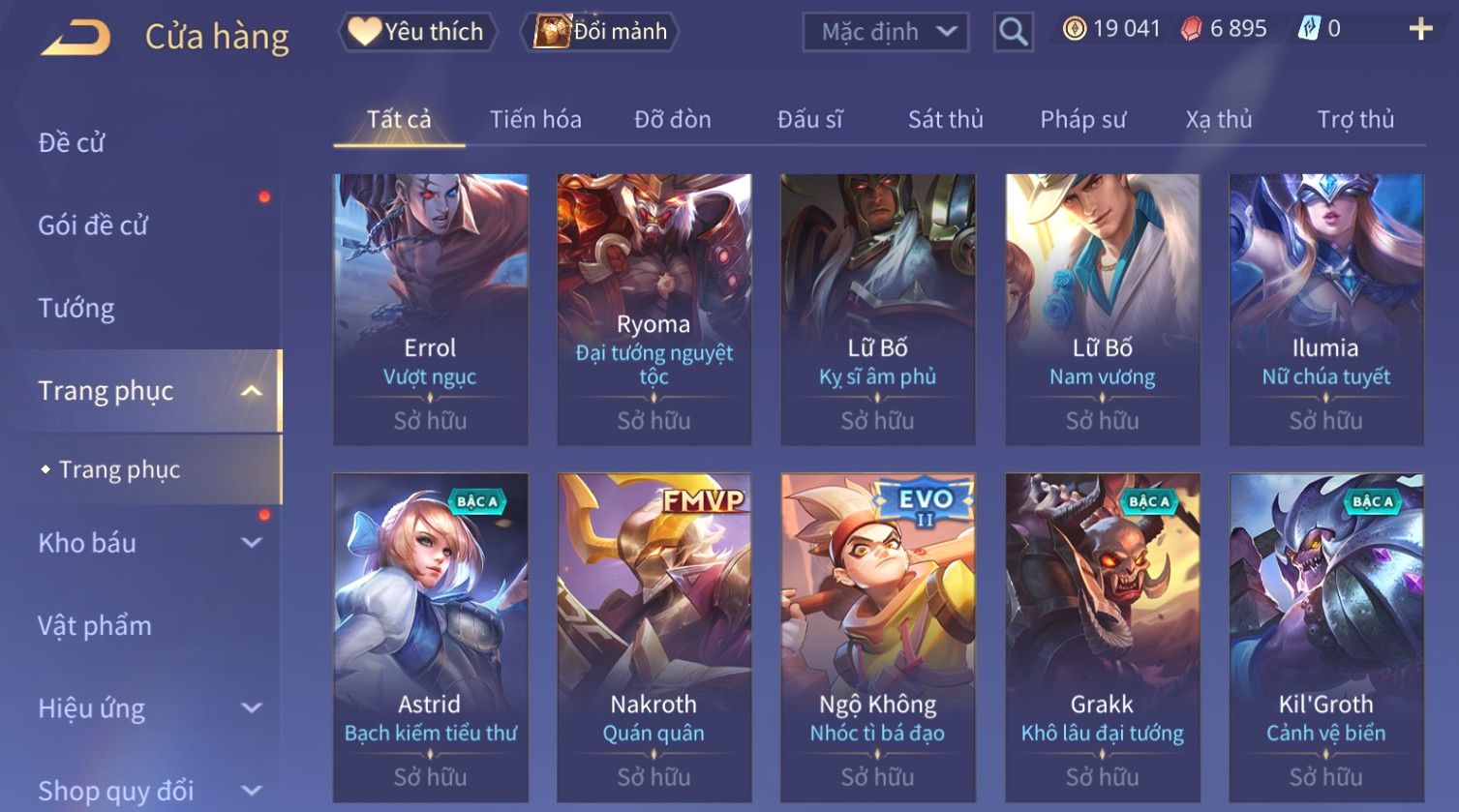Image resolution: width=1459 pixels, height=812 pixels.
Task: Switch to the Pháp sư tab
Action: (x=1082, y=120)
